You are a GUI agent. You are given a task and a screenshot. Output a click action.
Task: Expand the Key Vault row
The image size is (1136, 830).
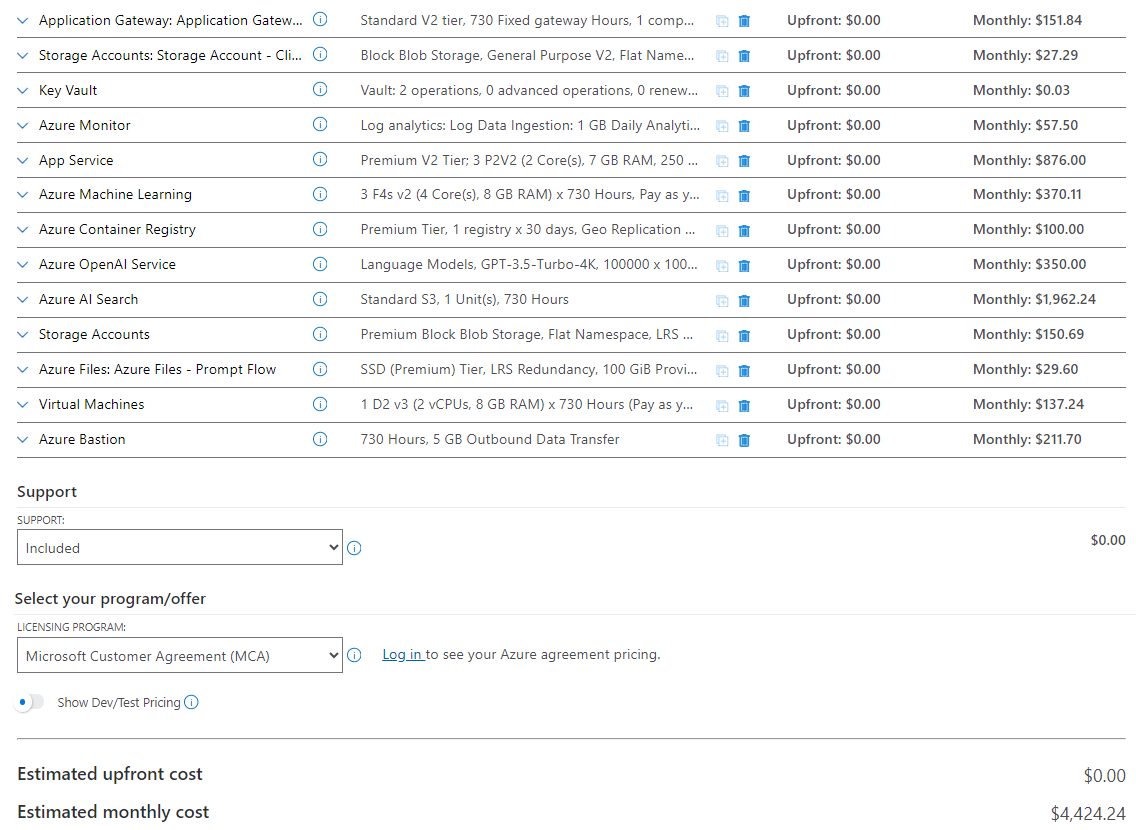pos(22,91)
